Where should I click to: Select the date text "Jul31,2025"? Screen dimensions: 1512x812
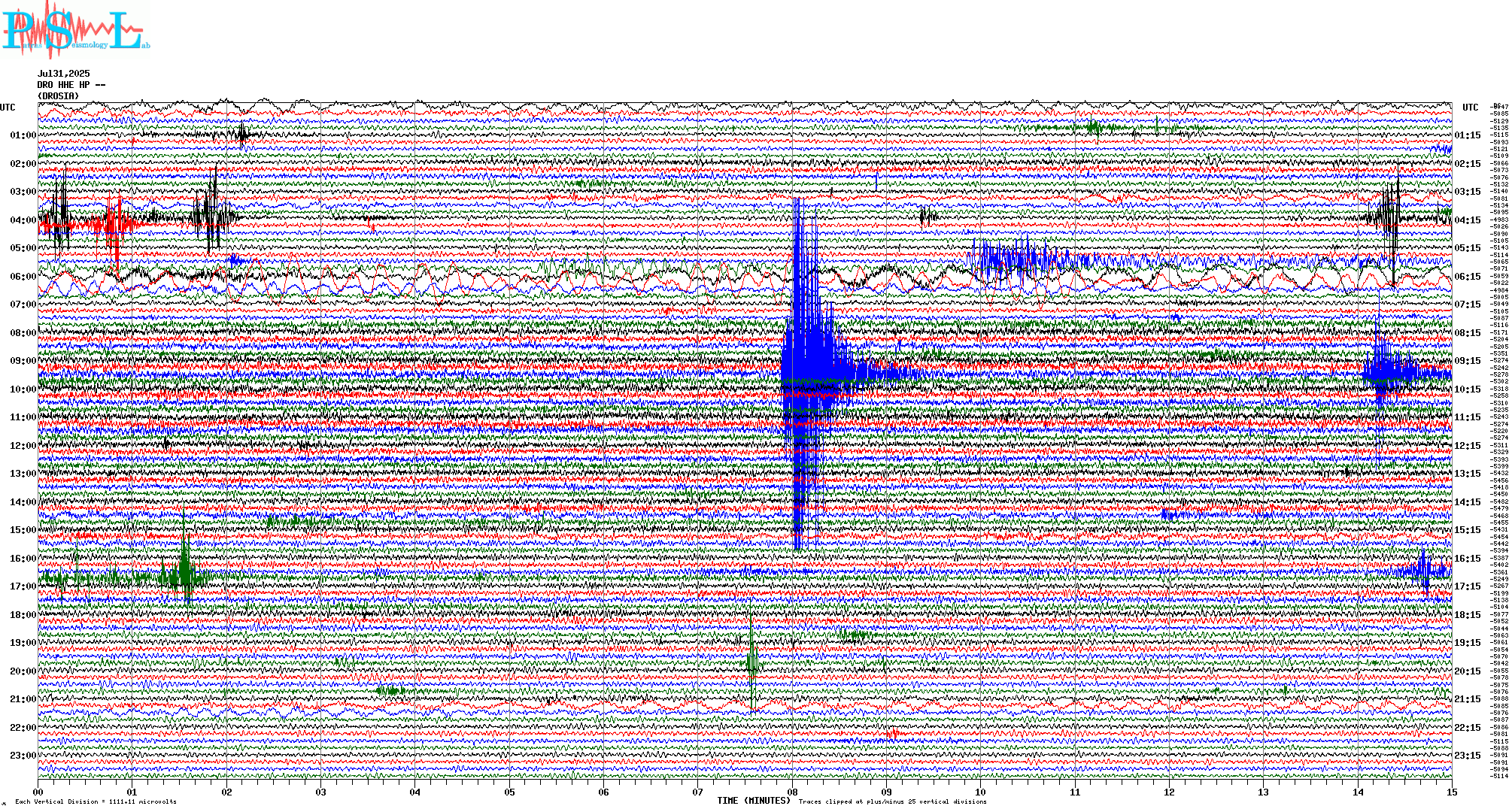[64, 74]
